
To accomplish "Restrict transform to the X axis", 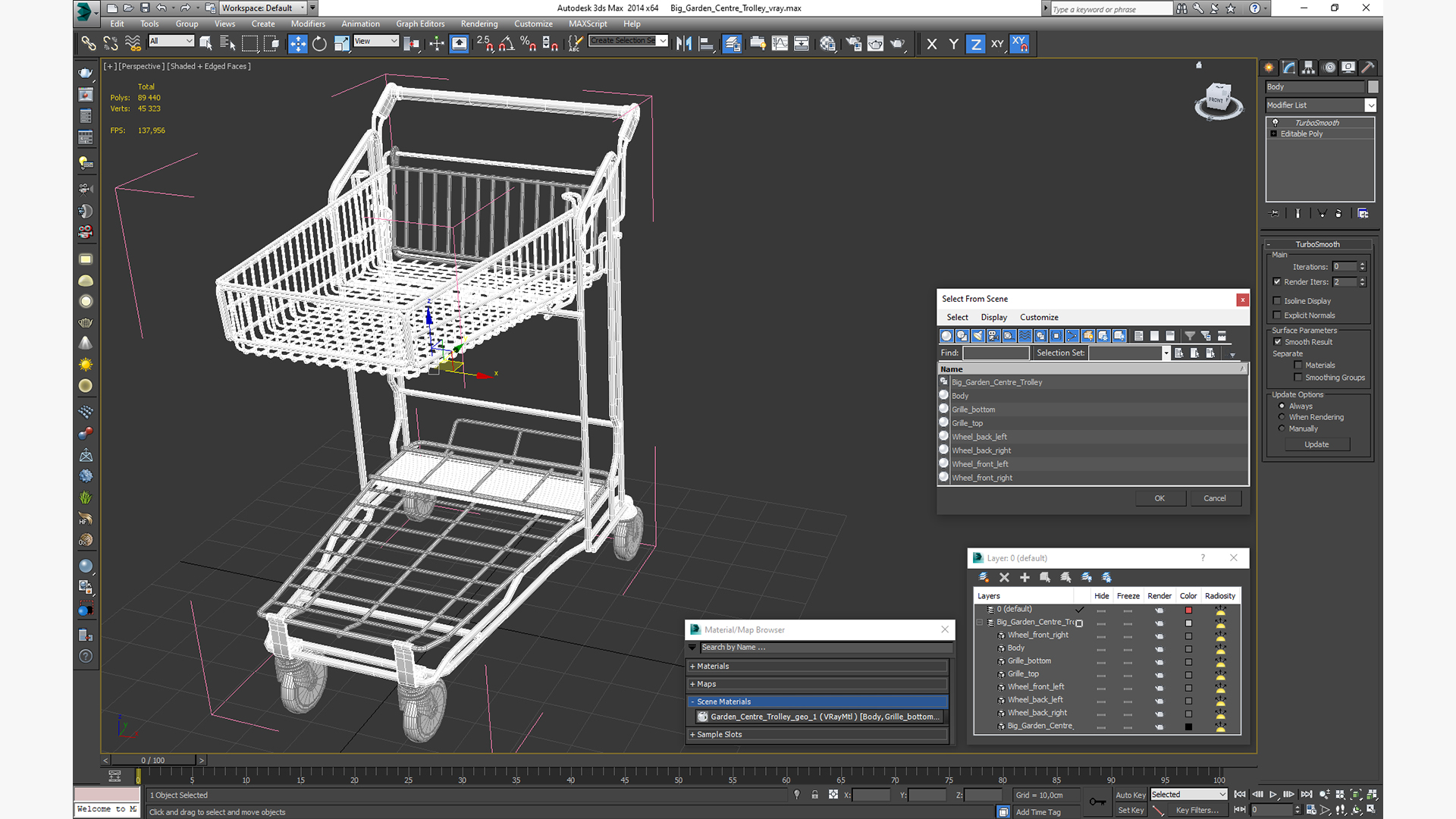I will click(x=932, y=44).
